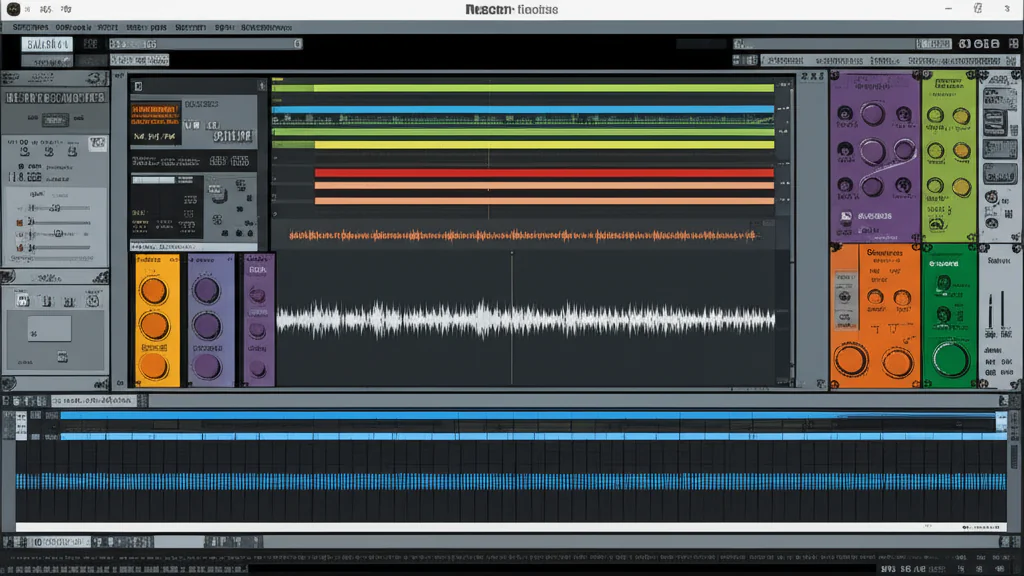Click the gray pad in the lower-left panel
The width and height of the screenshot is (1024, 576).
(x=49, y=329)
